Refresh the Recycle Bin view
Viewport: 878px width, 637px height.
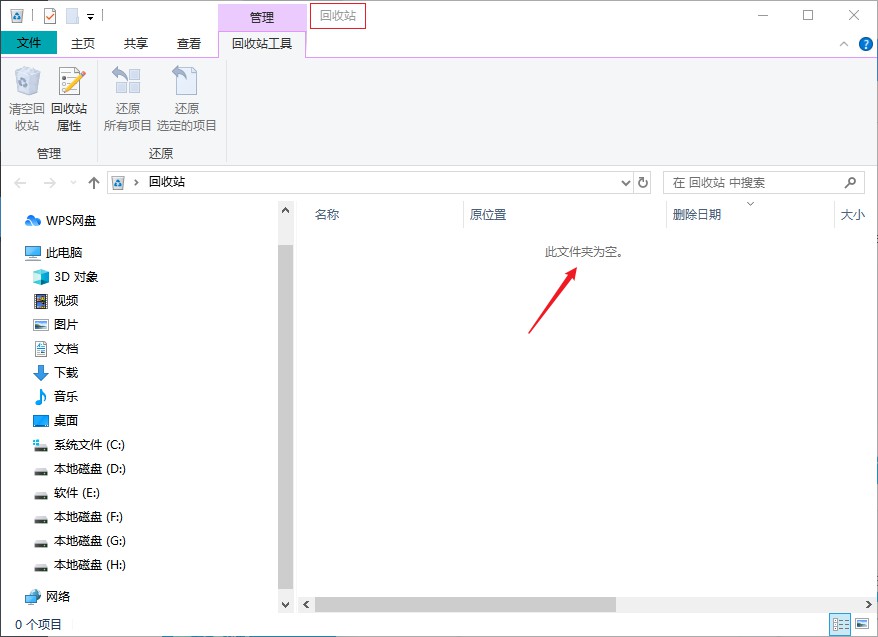pyautogui.click(x=641, y=182)
